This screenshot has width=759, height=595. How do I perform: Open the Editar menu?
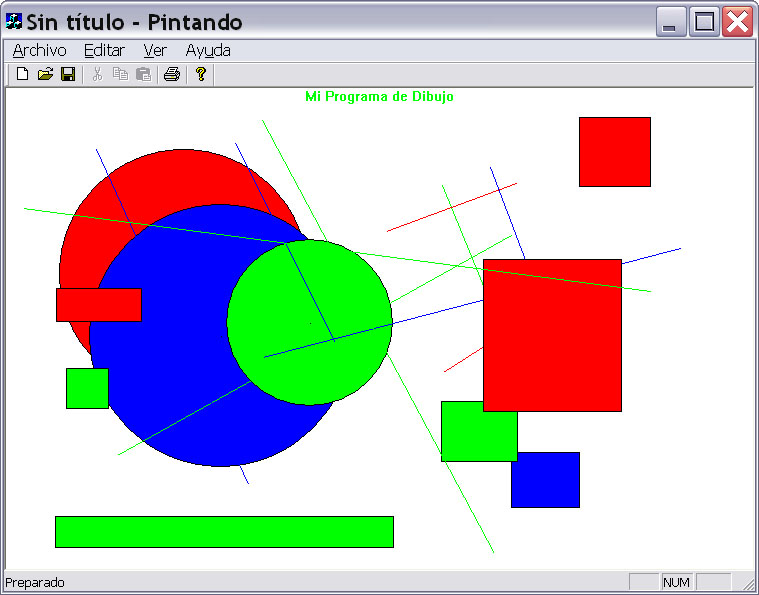105,50
